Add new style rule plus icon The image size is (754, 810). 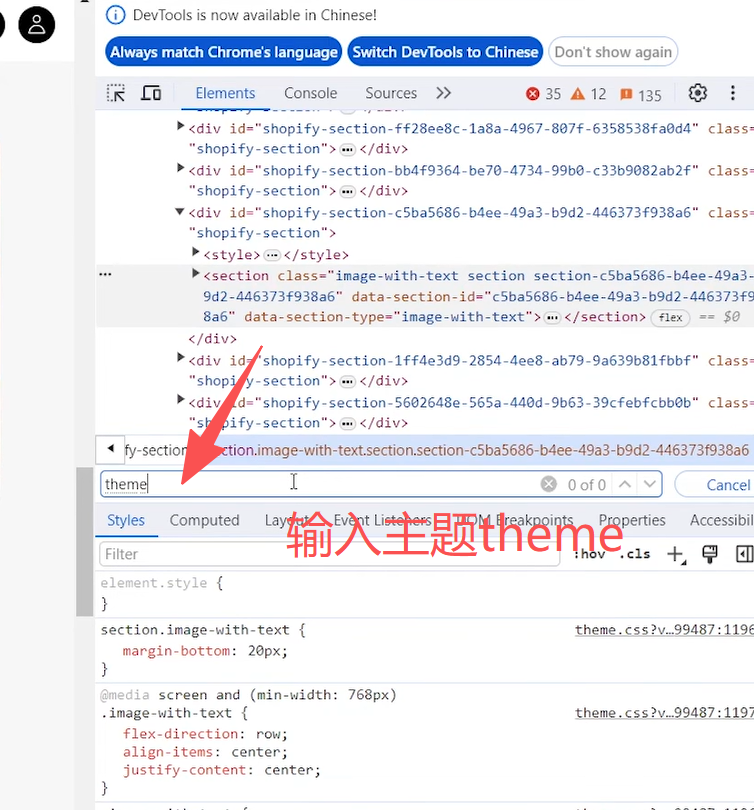point(676,555)
